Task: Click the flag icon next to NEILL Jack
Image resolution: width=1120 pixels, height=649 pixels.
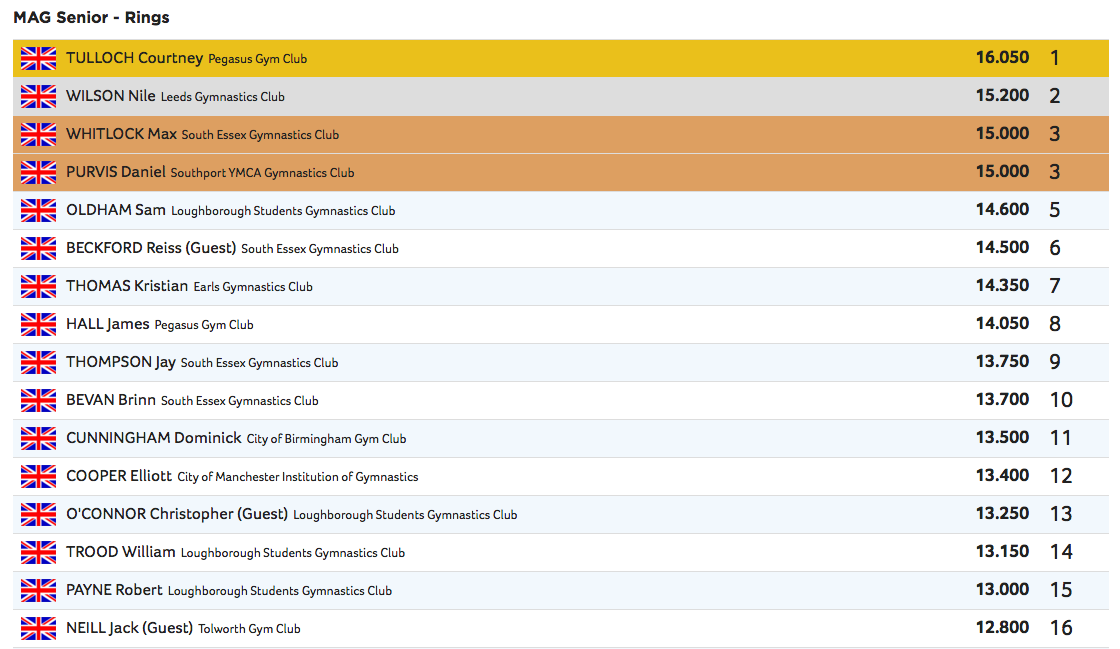Action: click(x=38, y=628)
